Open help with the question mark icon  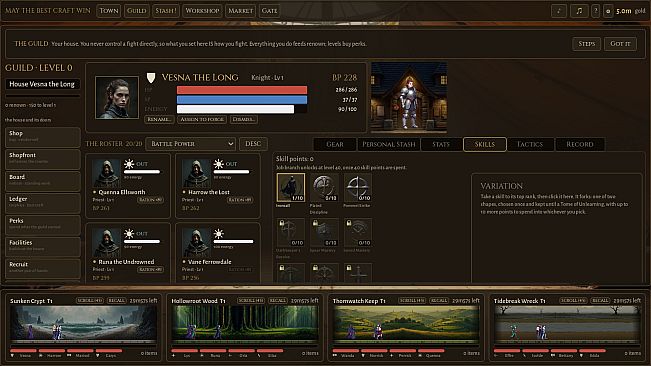(x=595, y=11)
